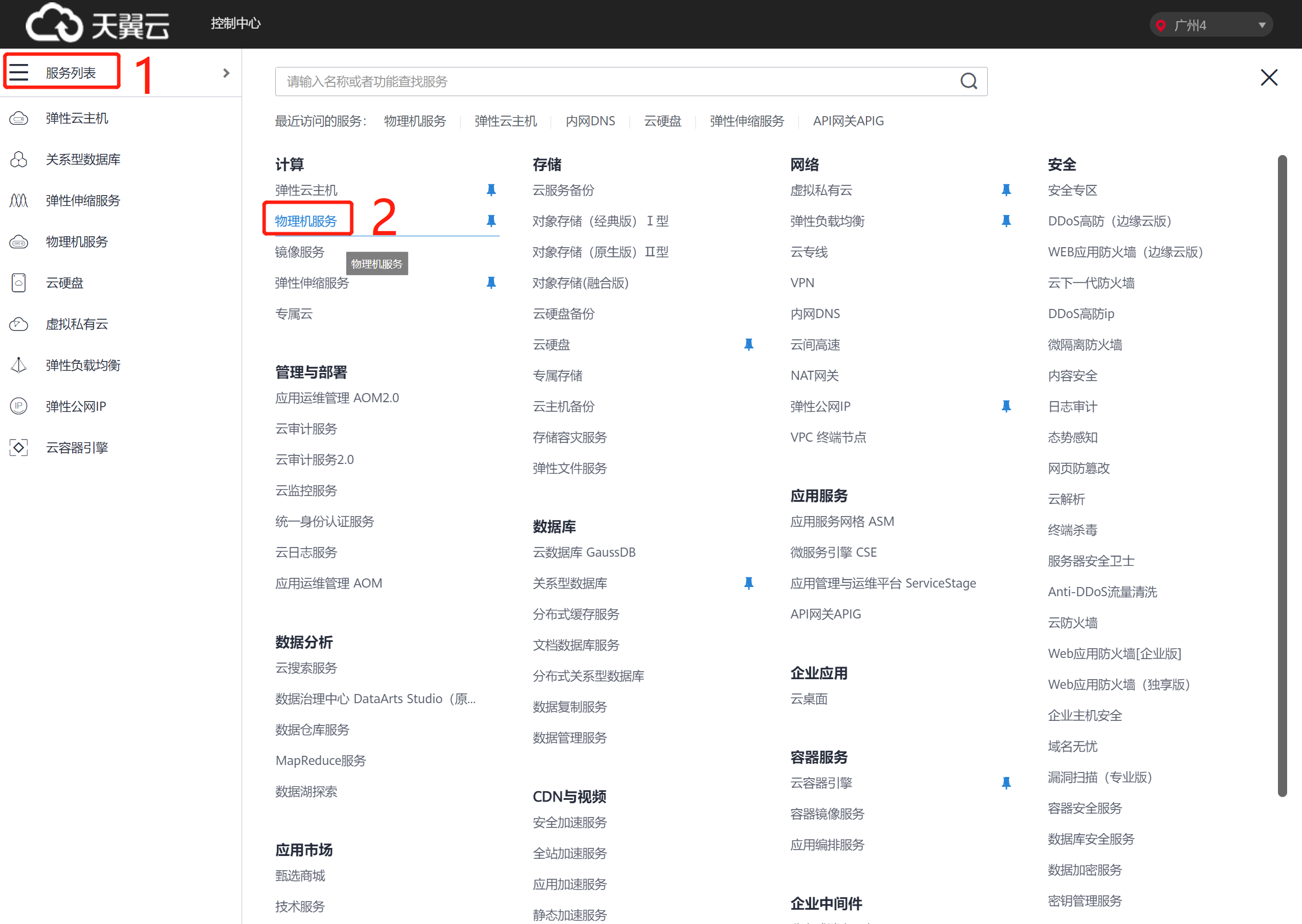Unpin 弹性伸缩服务 in 计算 list

(x=491, y=283)
